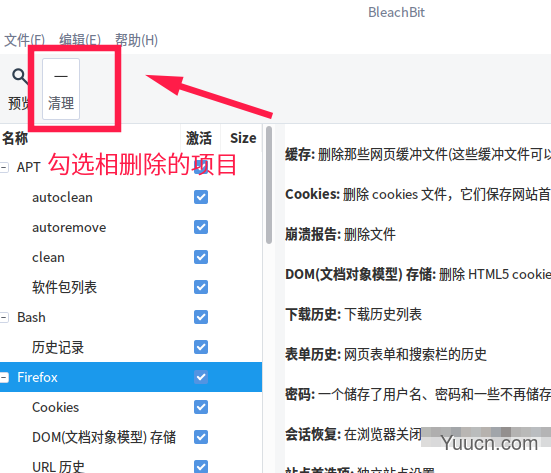
Task: Click the 表单历史 description text
Action: pyautogui.click(x=386, y=355)
